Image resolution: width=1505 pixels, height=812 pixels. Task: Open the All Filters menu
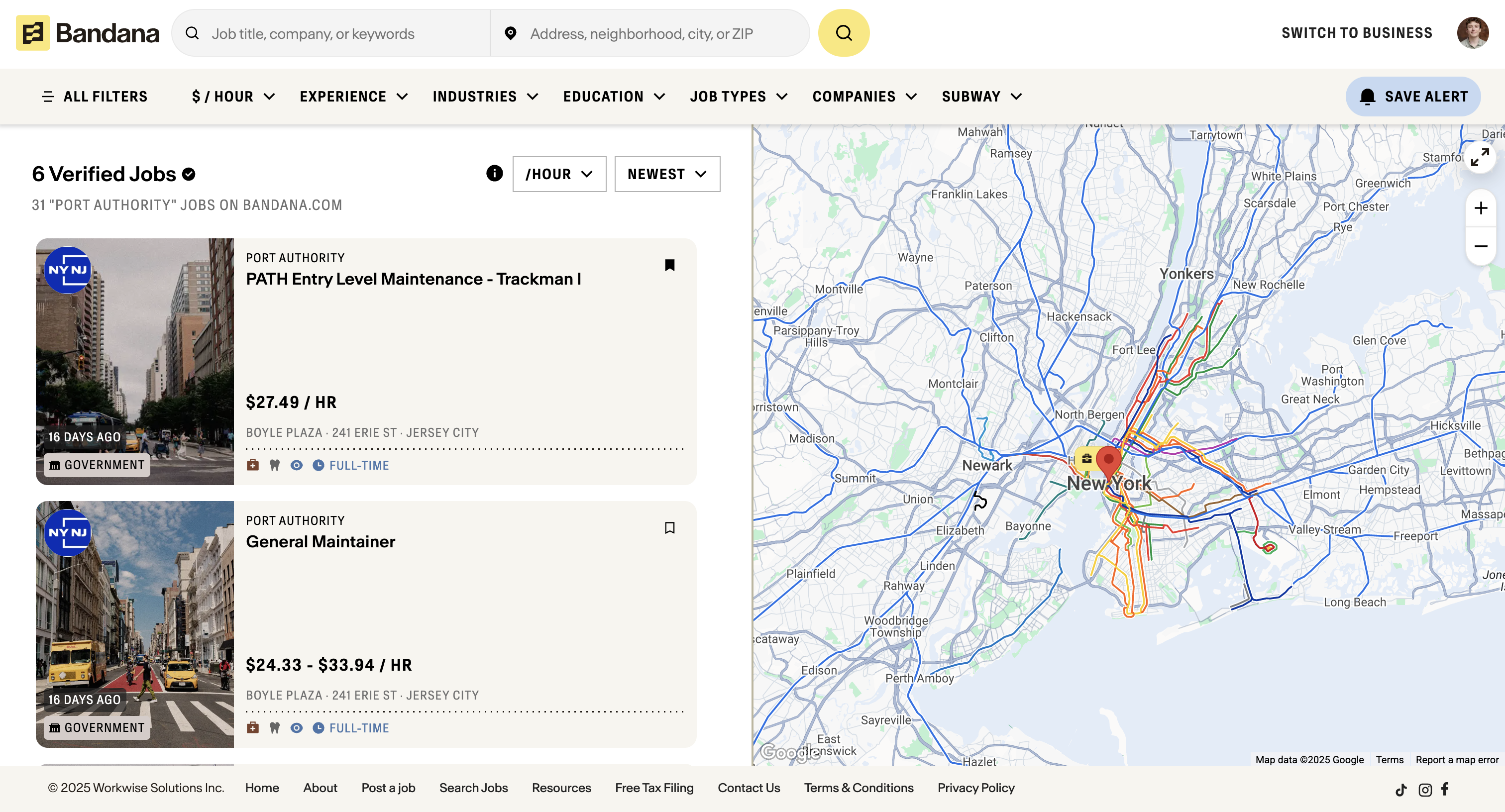click(95, 97)
